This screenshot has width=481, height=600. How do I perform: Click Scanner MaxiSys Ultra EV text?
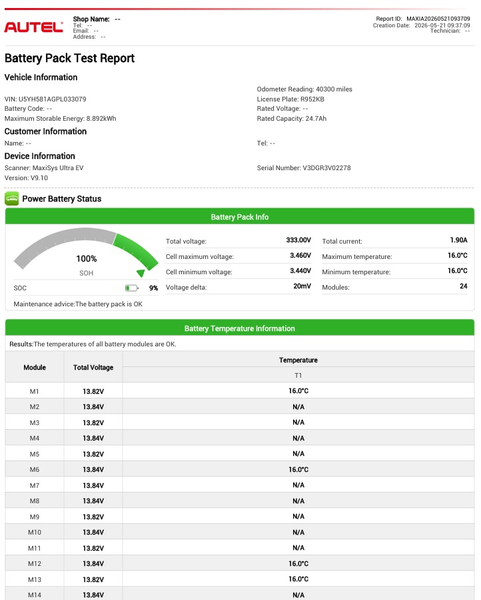[44, 168]
